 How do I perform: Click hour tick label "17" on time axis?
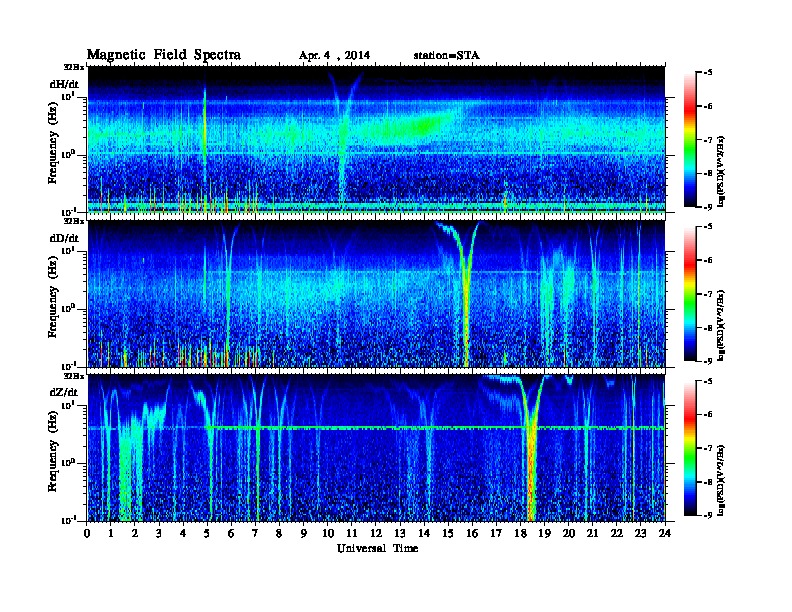point(496,533)
